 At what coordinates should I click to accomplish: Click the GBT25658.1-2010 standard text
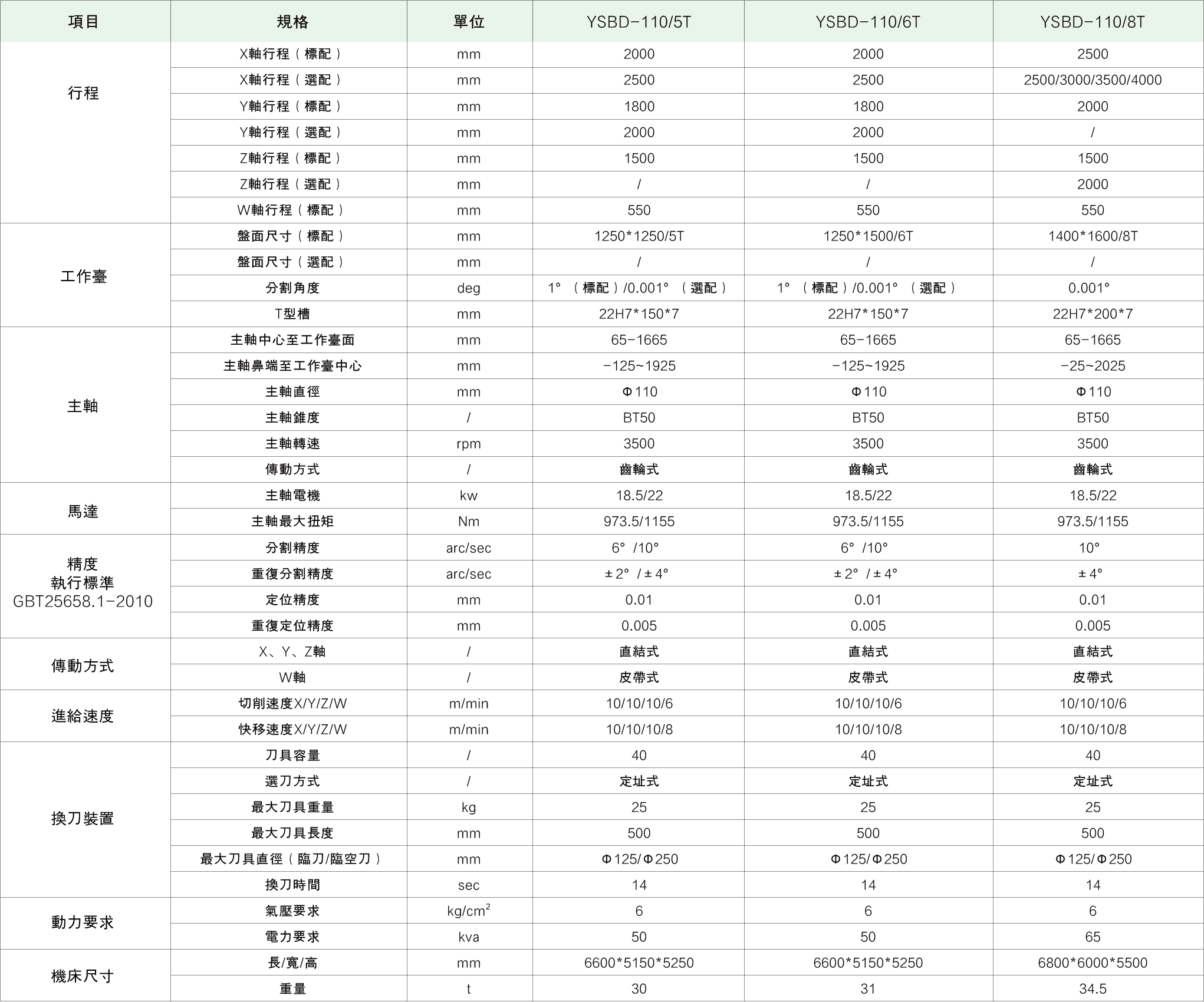[x=83, y=601]
